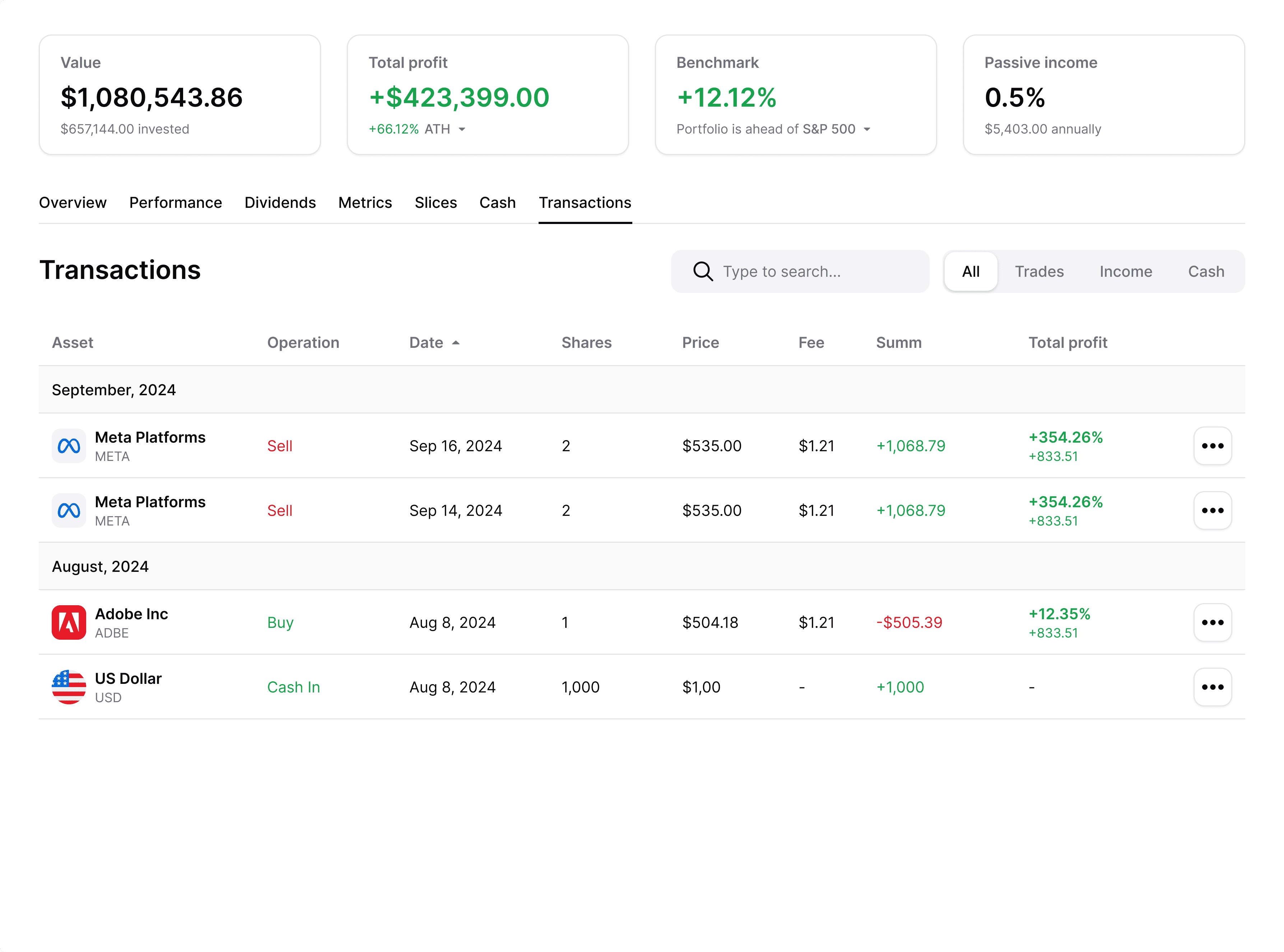Click the Adobe Inc logo icon
The image size is (1284, 952).
pyautogui.click(x=69, y=622)
